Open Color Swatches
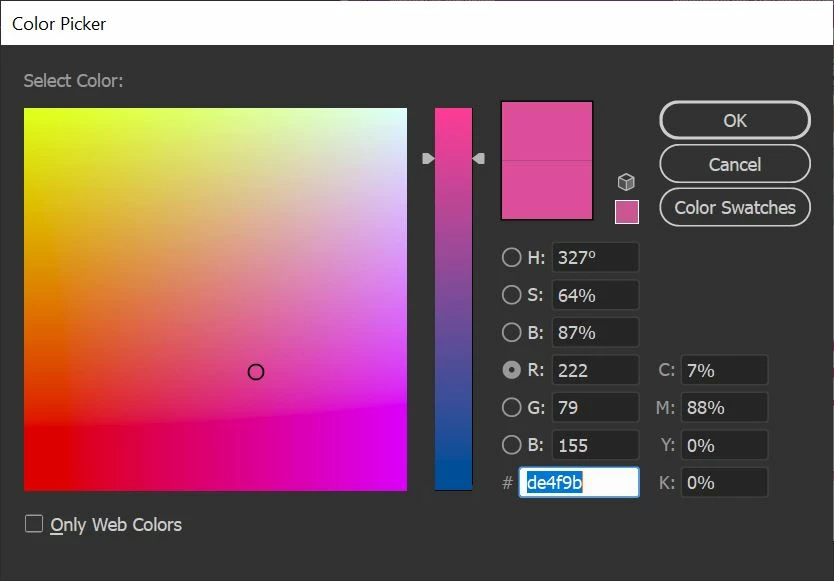Viewport: 834px width, 581px height. (735, 208)
